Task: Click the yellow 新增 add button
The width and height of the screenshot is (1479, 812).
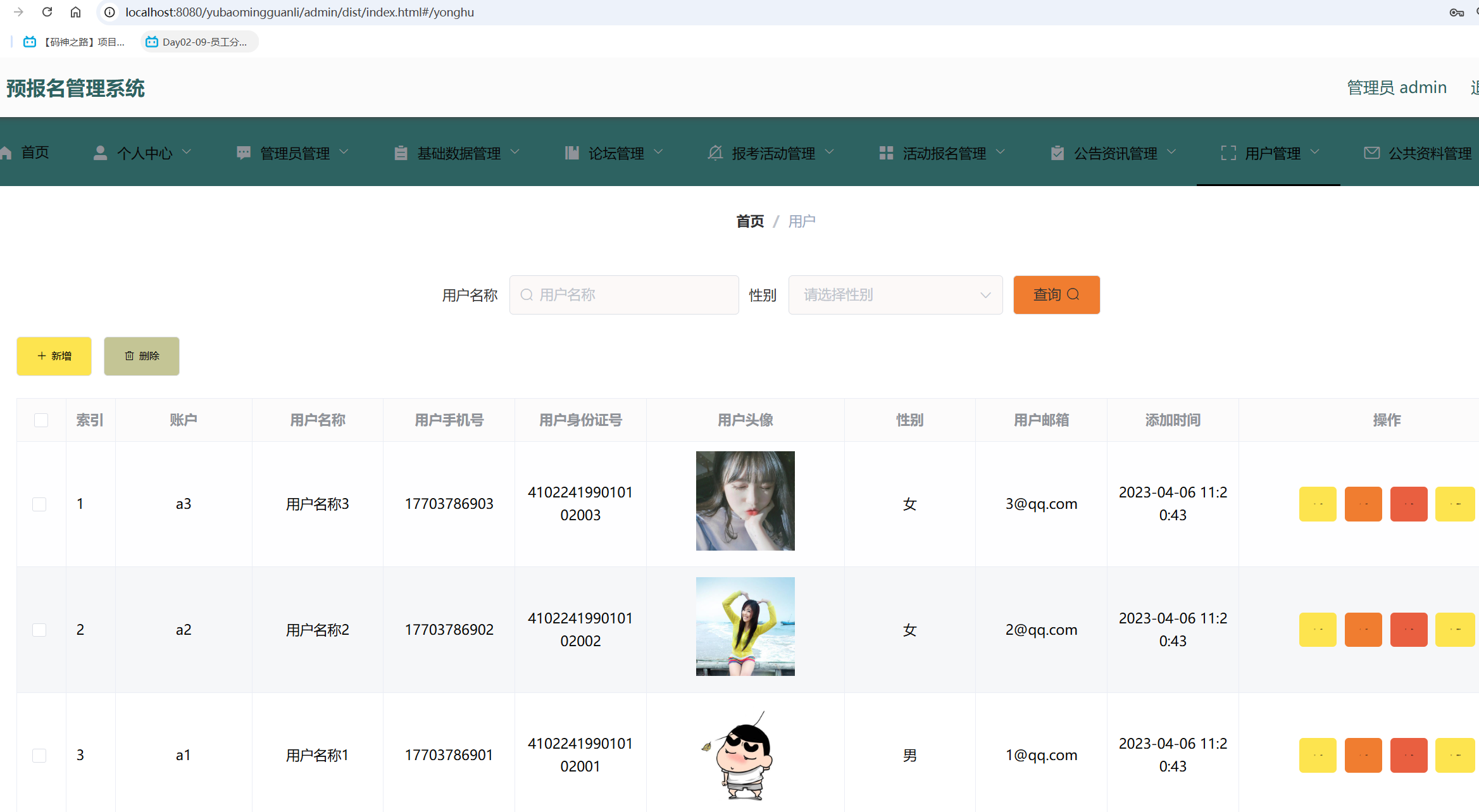Action: [x=54, y=356]
